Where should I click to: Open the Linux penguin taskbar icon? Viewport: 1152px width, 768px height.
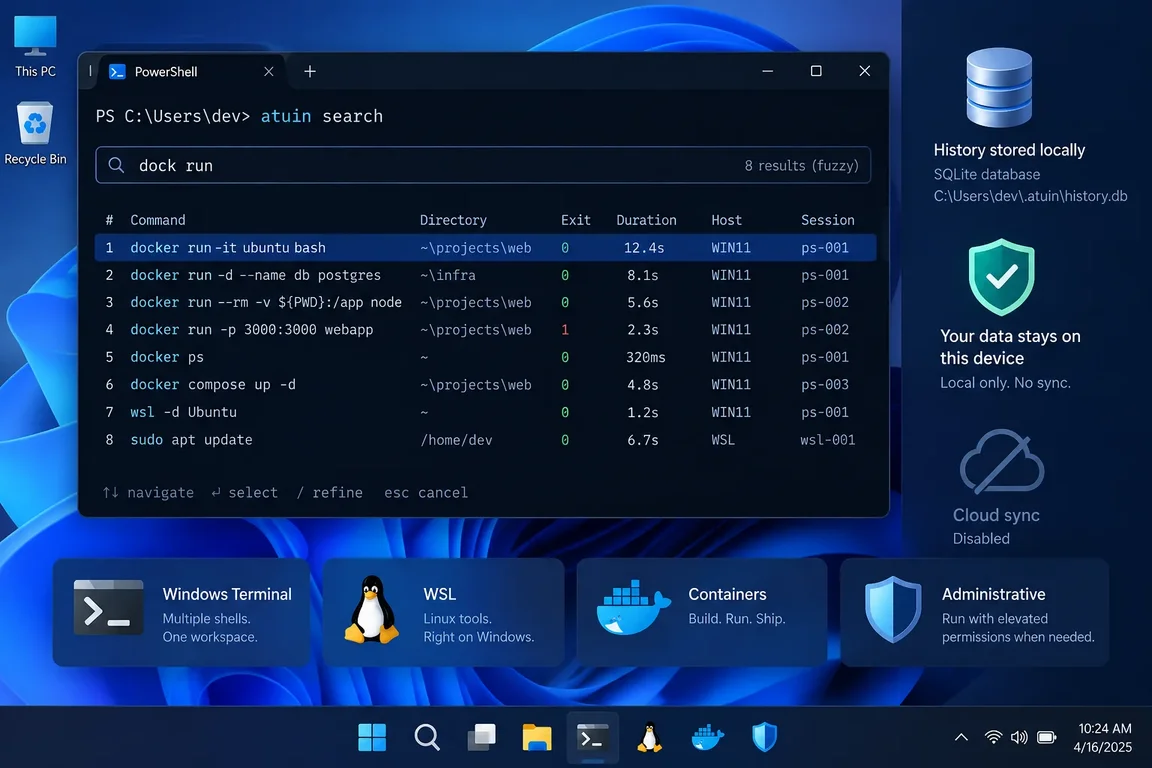tap(649, 737)
